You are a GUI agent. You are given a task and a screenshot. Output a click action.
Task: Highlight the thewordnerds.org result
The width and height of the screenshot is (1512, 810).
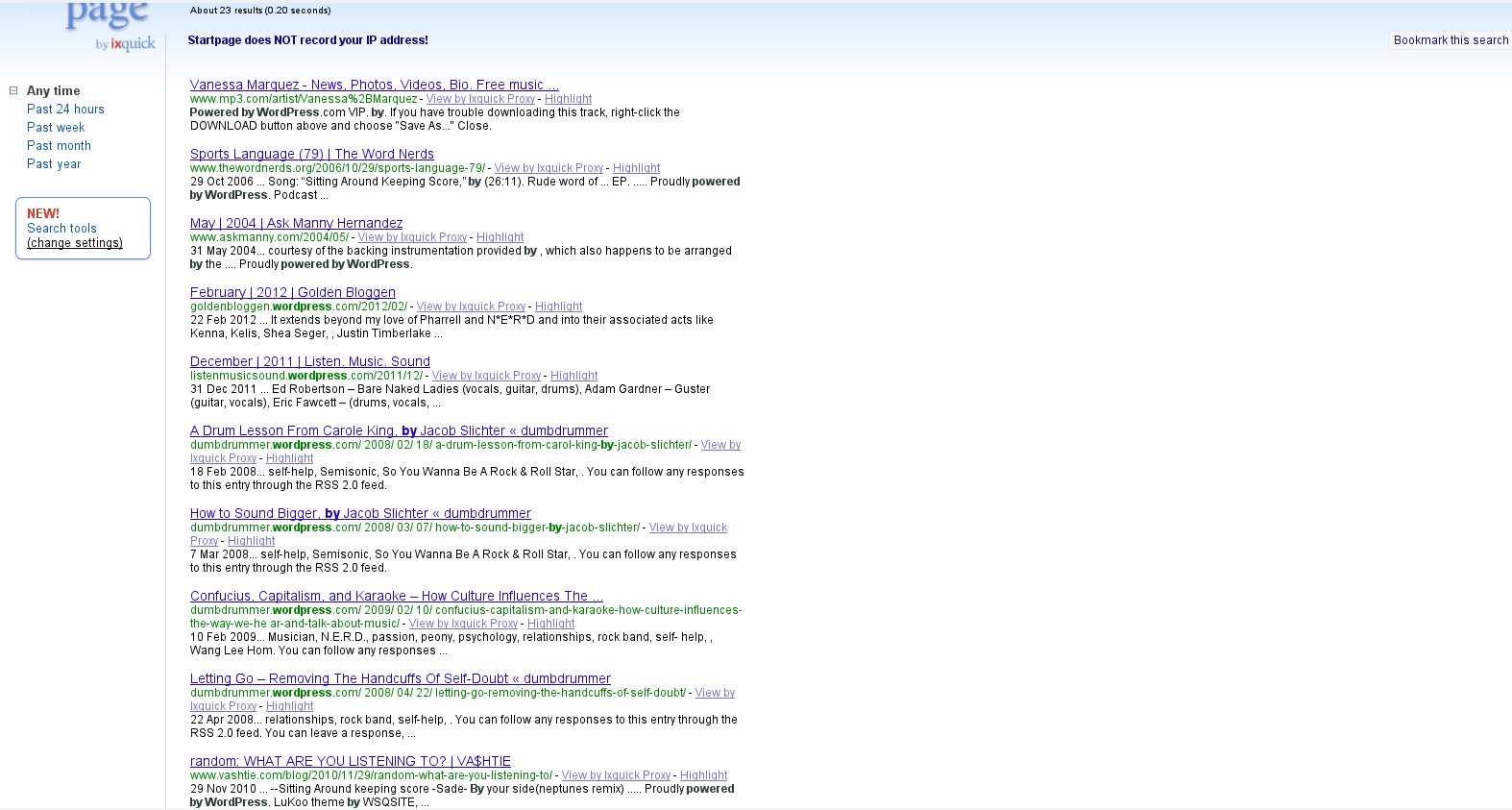(637, 168)
